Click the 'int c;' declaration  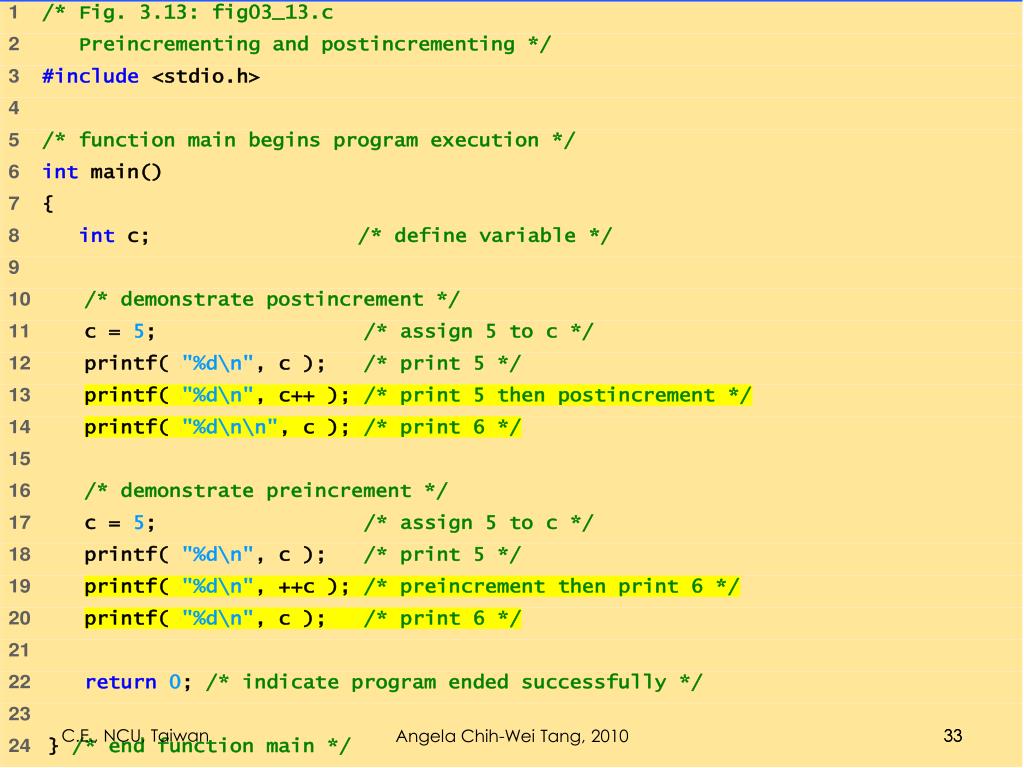click(x=114, y=235)
